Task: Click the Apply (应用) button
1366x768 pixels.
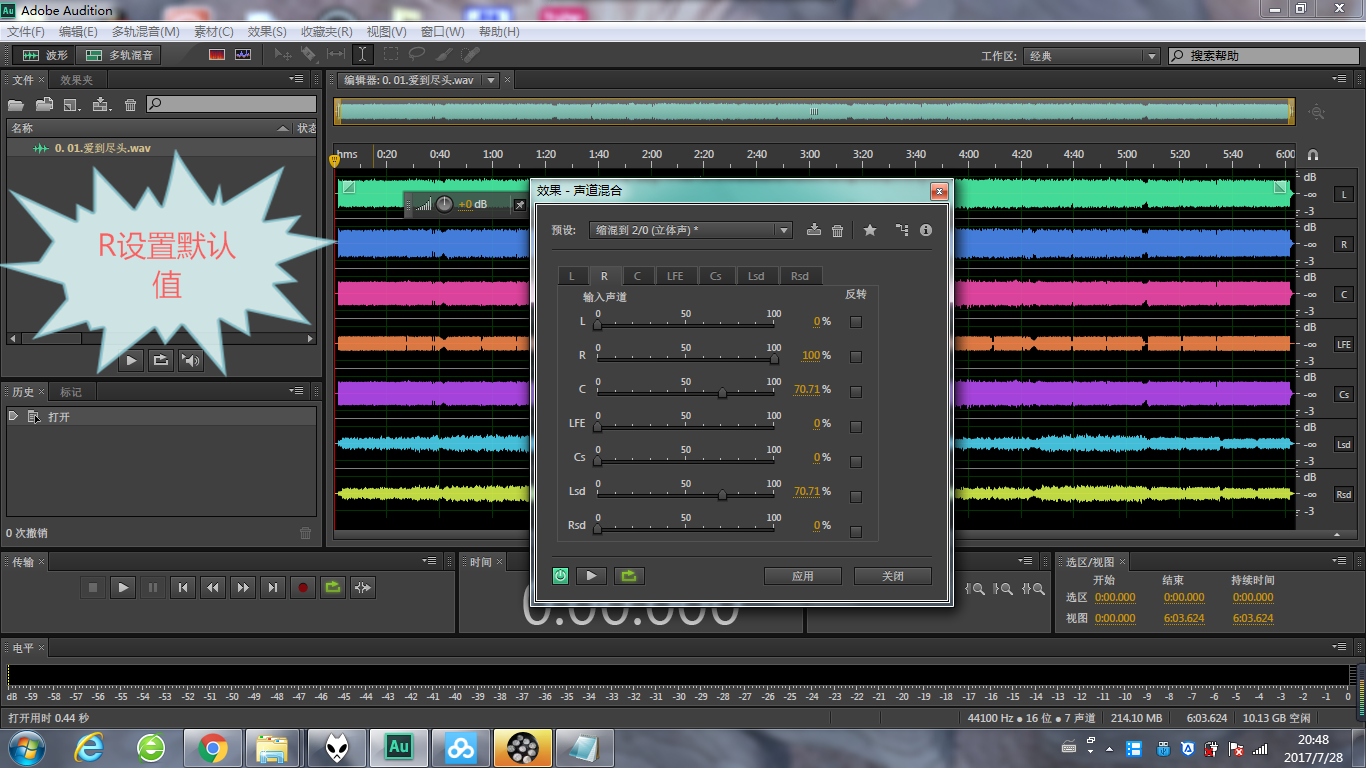Action: click(x=803, y=576)
